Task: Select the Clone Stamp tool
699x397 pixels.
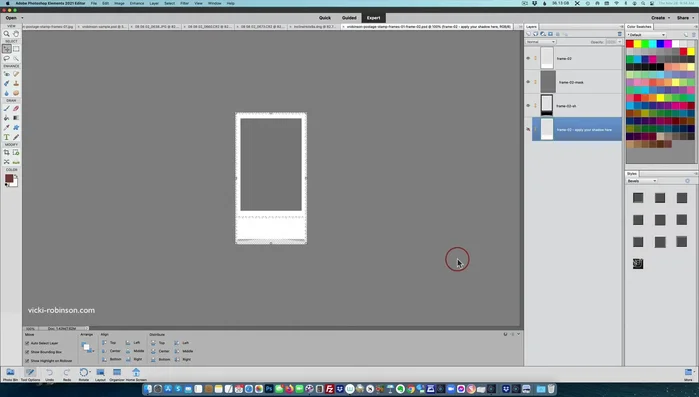Action: pos(16,83)
